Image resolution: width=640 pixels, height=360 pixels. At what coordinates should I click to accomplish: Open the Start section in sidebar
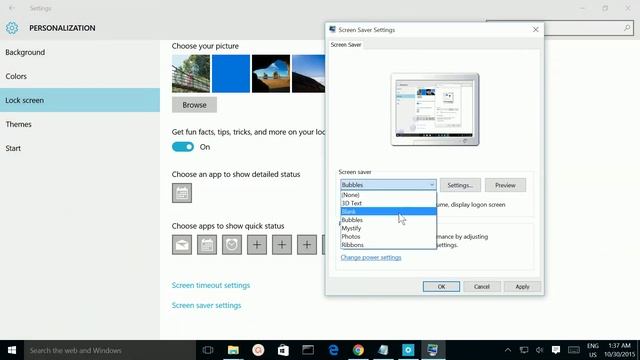coord(80,148)
